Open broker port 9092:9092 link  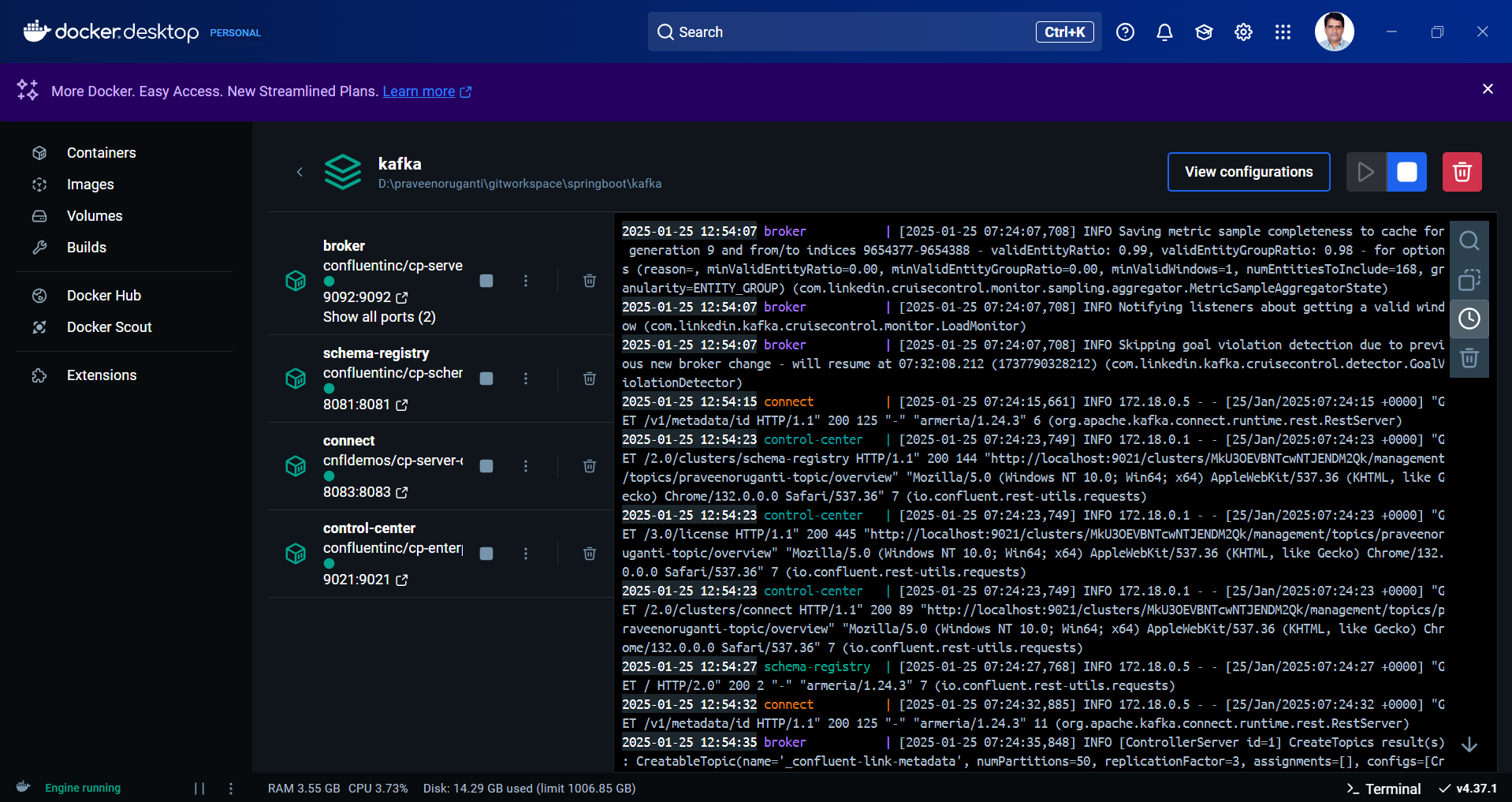pyautogui.click(x=365, y=297)
